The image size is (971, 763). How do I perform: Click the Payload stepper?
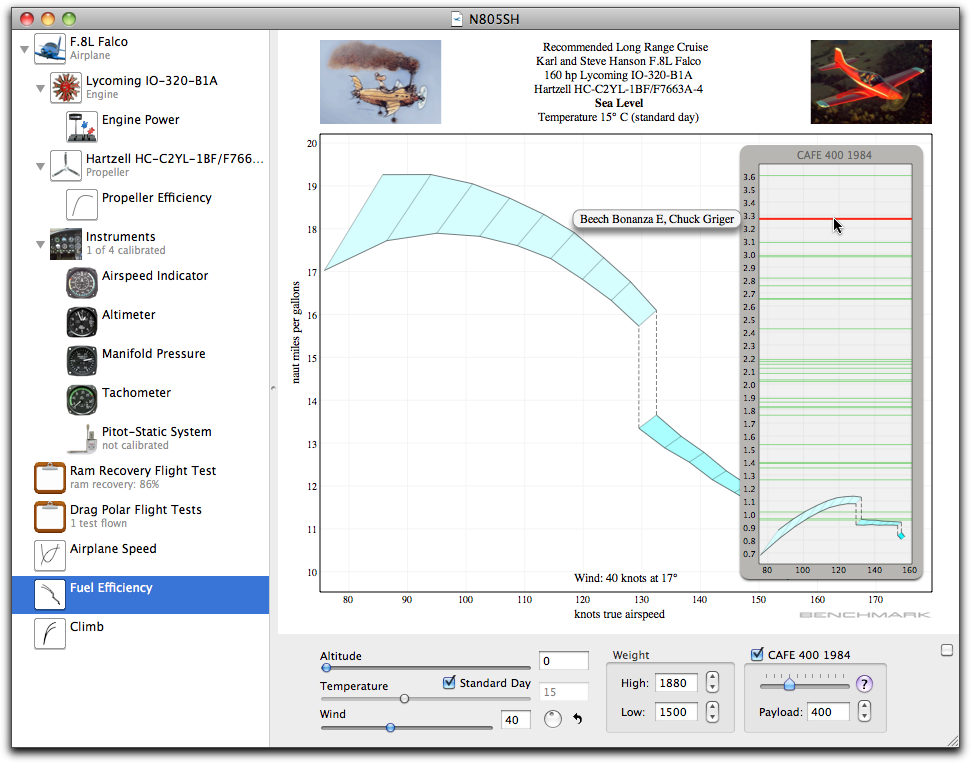(x=864, y=711)
